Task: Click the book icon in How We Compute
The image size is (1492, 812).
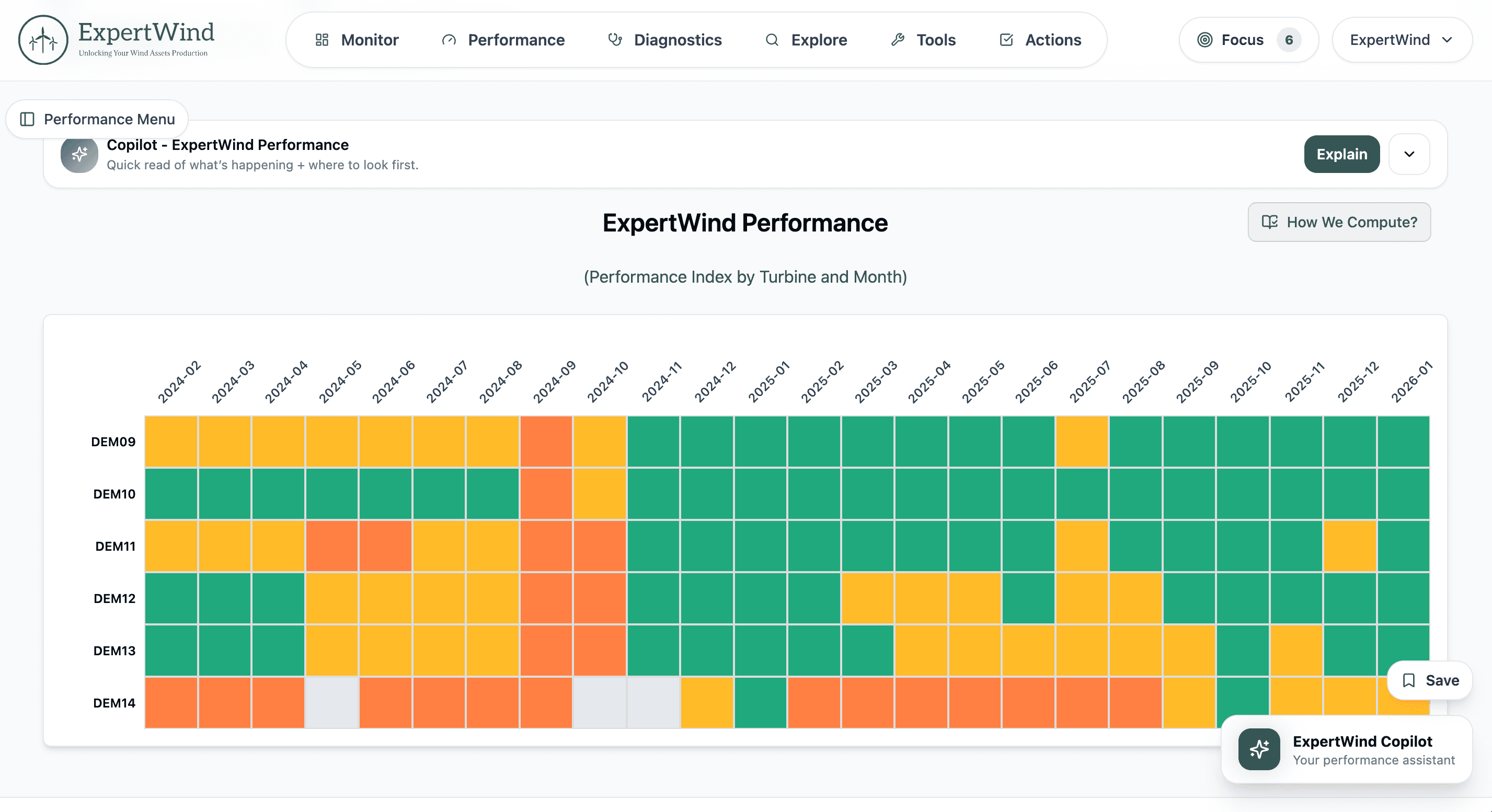Action: [1269, 222]
